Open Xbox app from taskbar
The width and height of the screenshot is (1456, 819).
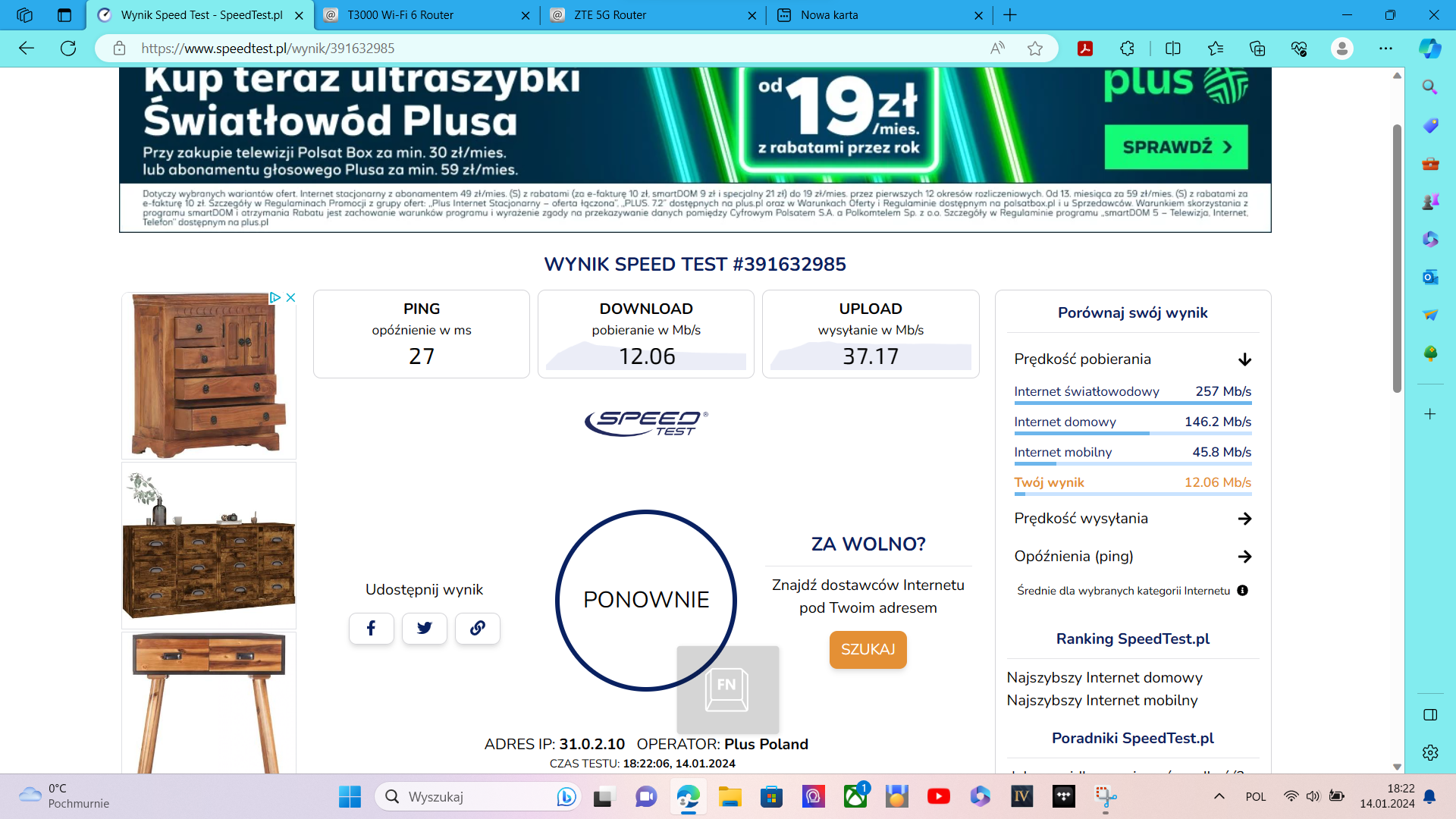tap(855, 796)
